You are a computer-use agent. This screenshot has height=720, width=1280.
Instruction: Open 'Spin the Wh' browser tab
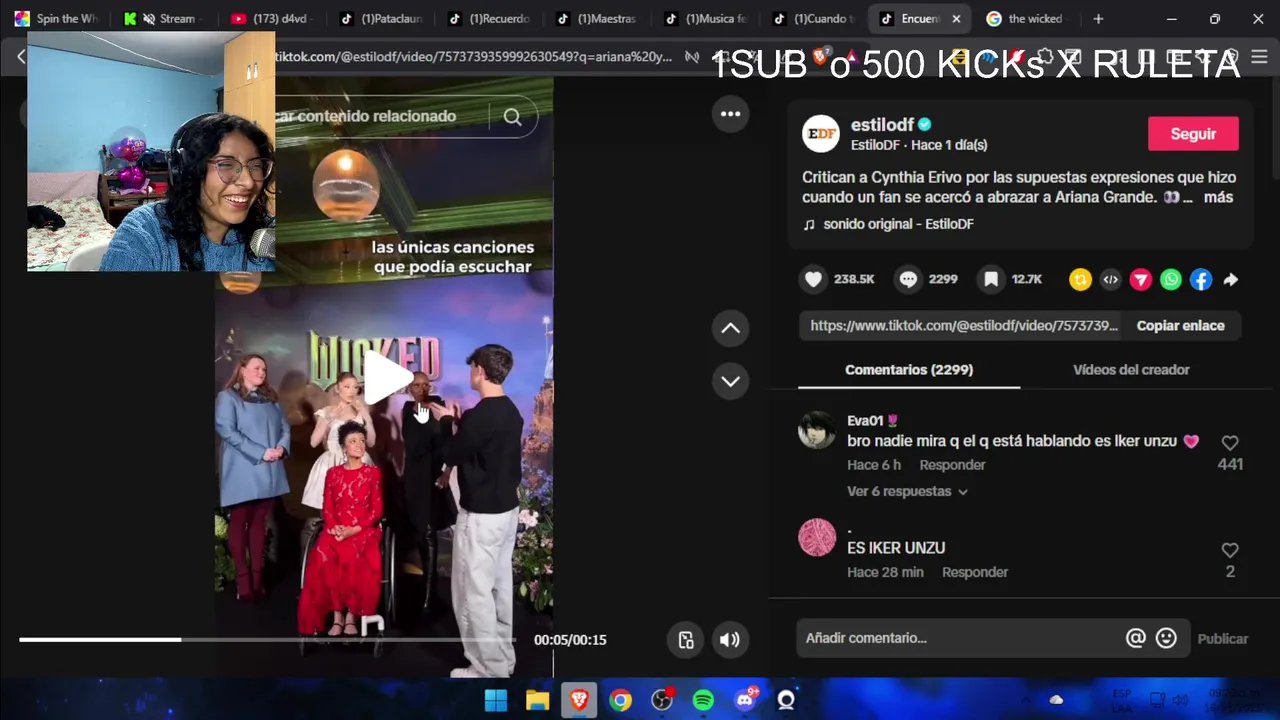coord(58,18)
